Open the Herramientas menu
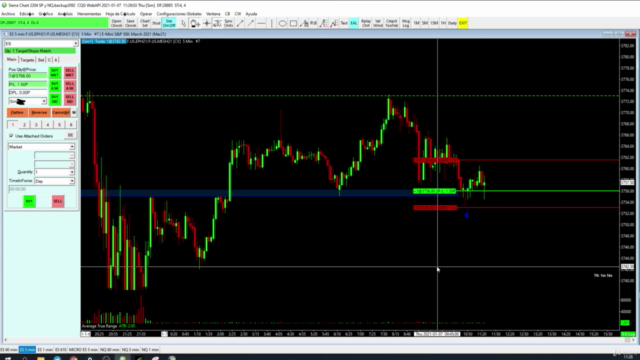The width and height of the screenshot is (640, 360). [x=89, y=14]
